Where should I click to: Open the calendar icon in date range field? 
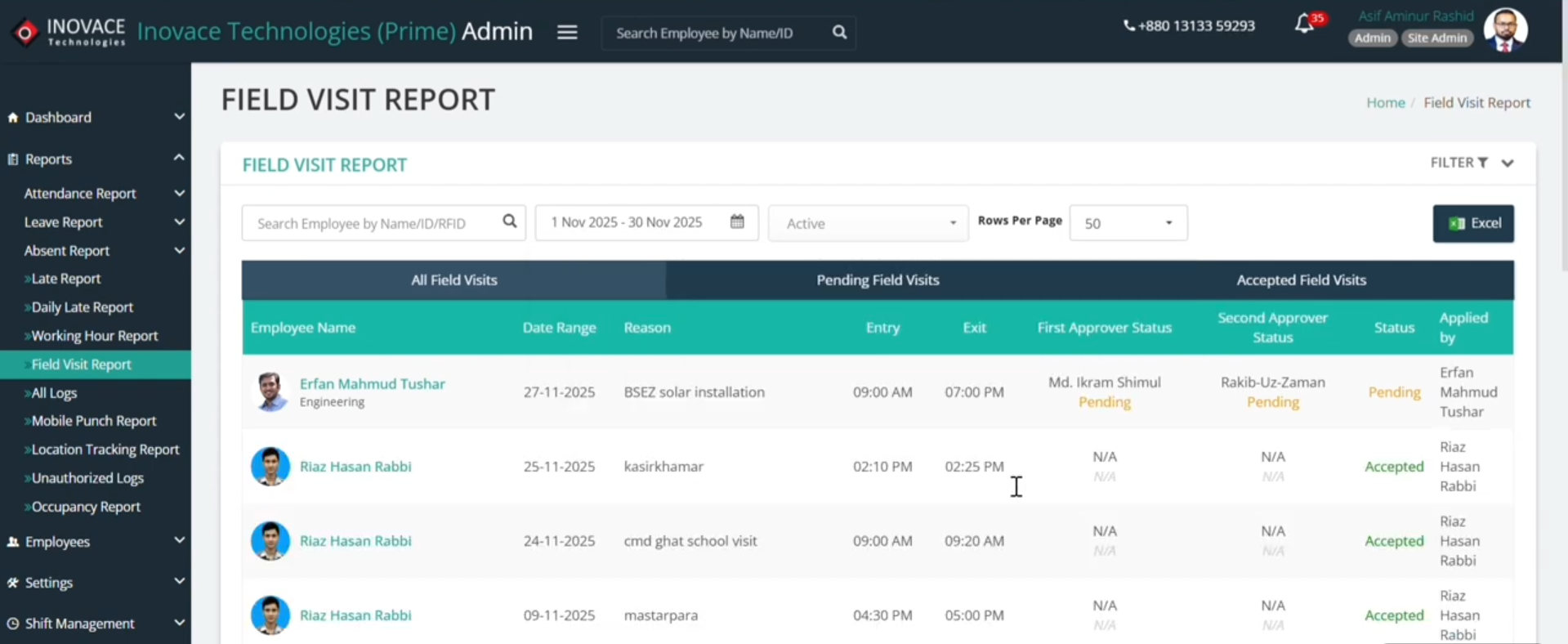click(x=737, y=222)
